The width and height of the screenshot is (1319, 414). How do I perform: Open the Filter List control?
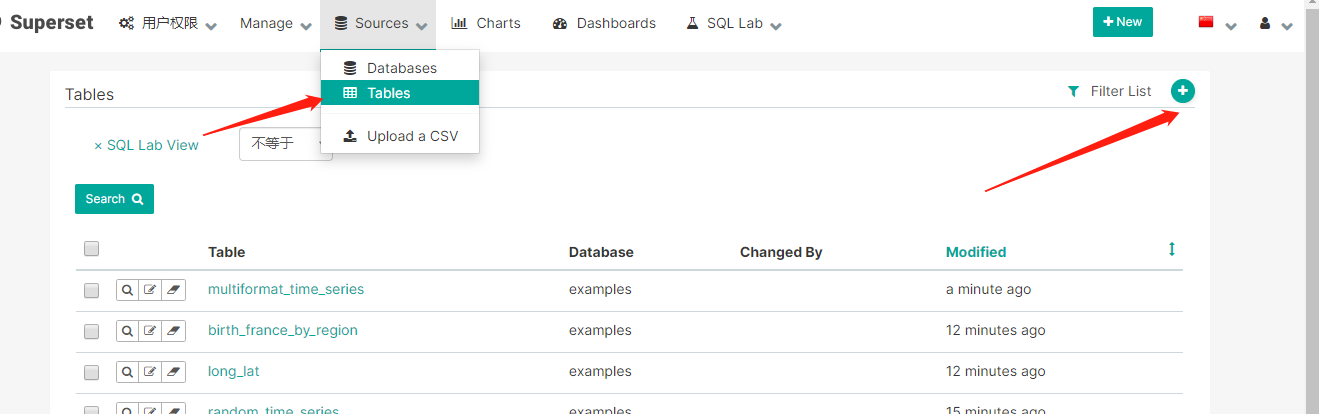1110,91
